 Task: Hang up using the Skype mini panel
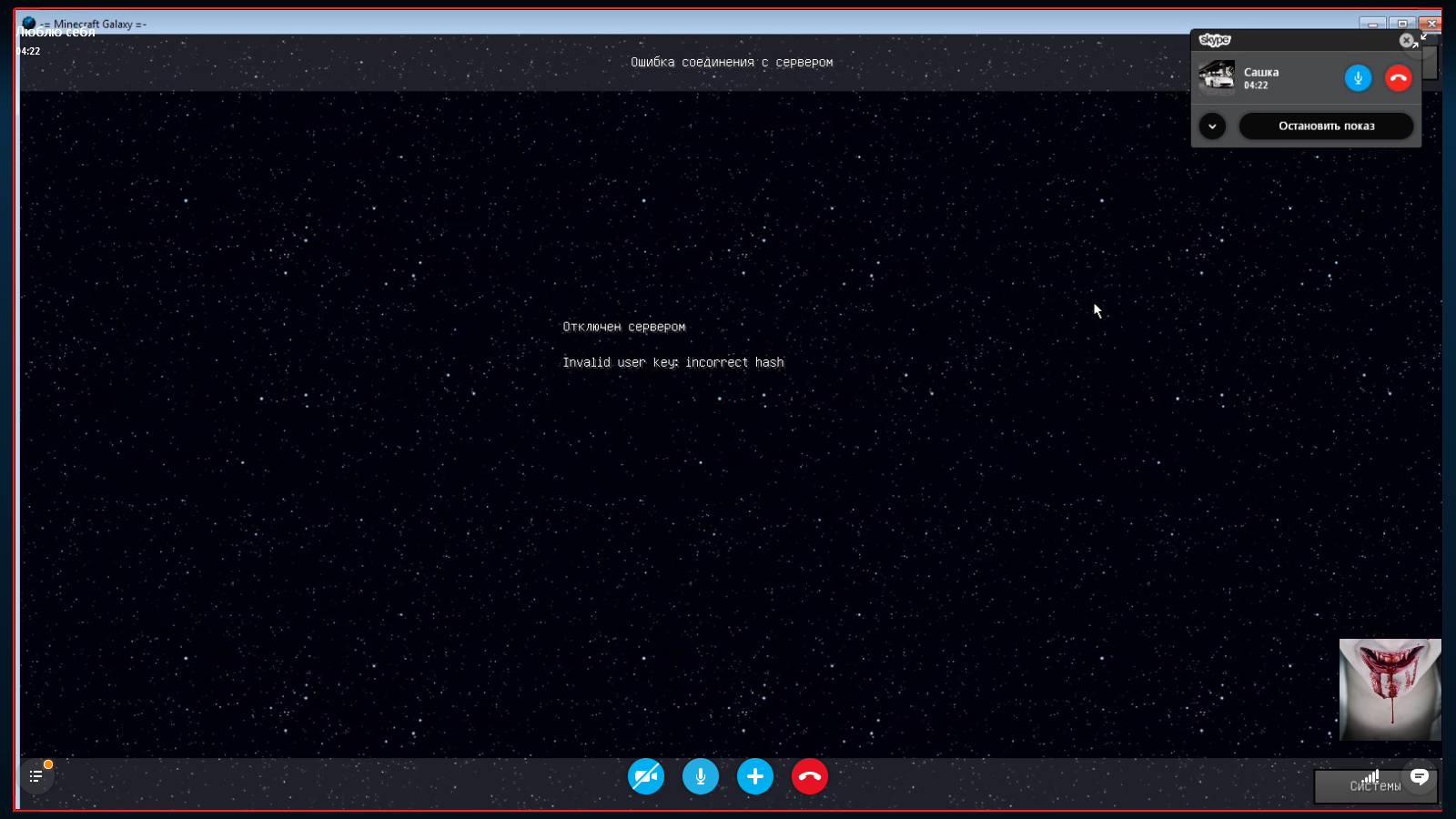click(1399, 78)
